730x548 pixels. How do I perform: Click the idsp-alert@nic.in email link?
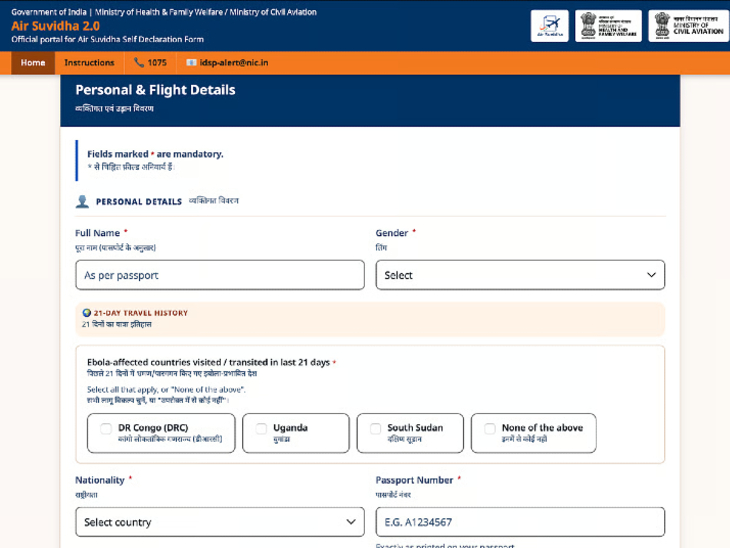tap(234, 62)
